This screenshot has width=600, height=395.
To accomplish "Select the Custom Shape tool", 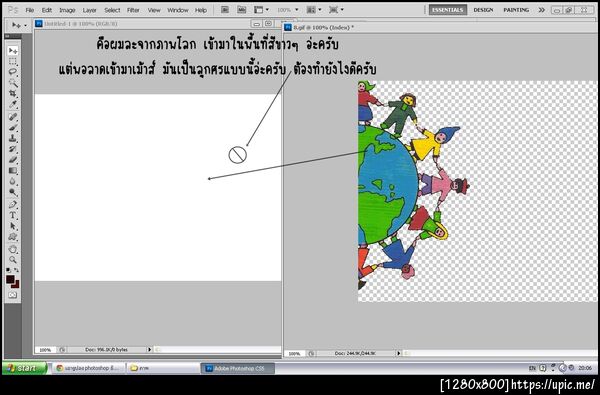I will (x=13, y=237).
